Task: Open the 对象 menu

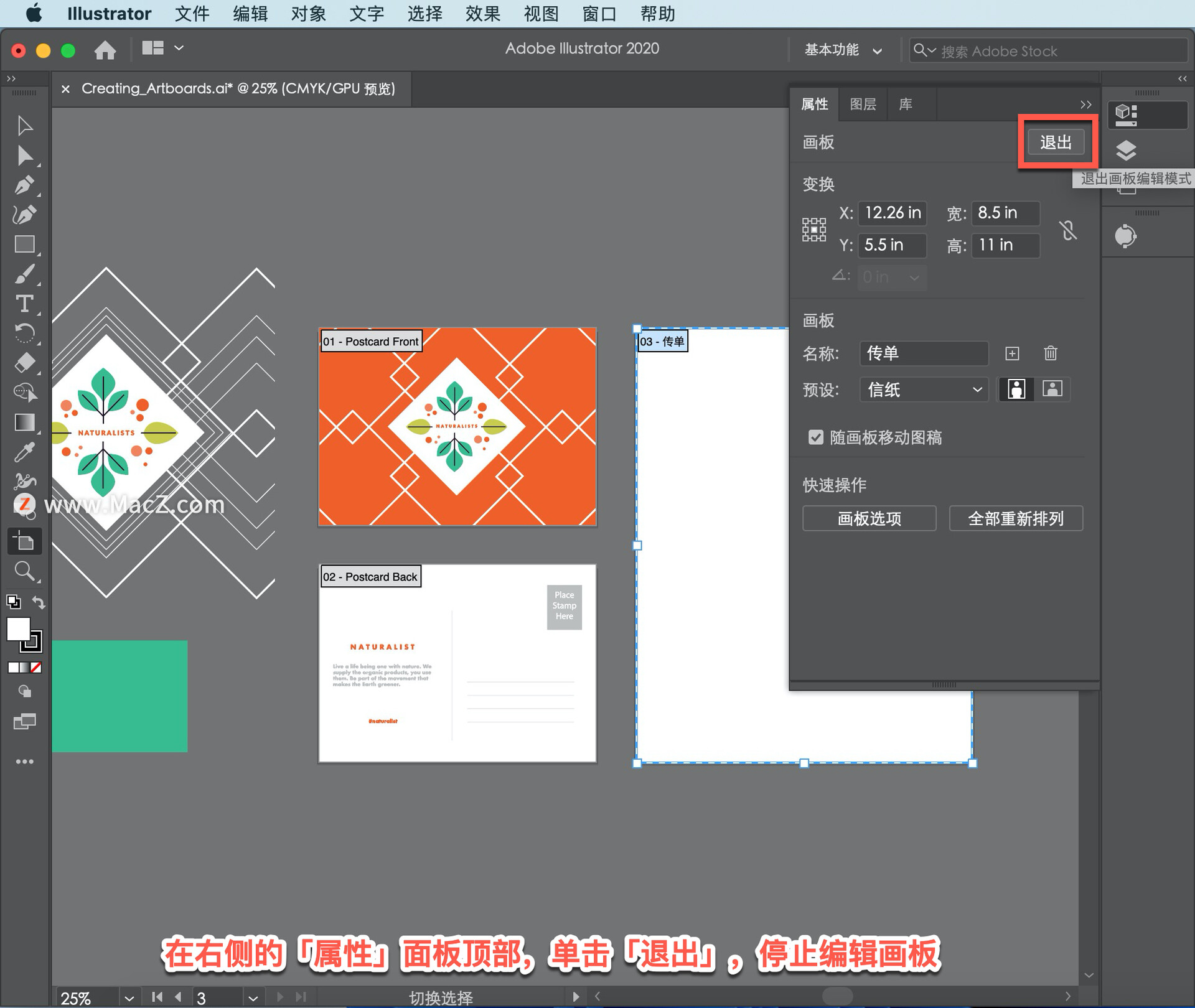Action: pyautogui.click(x=308, y=14)
